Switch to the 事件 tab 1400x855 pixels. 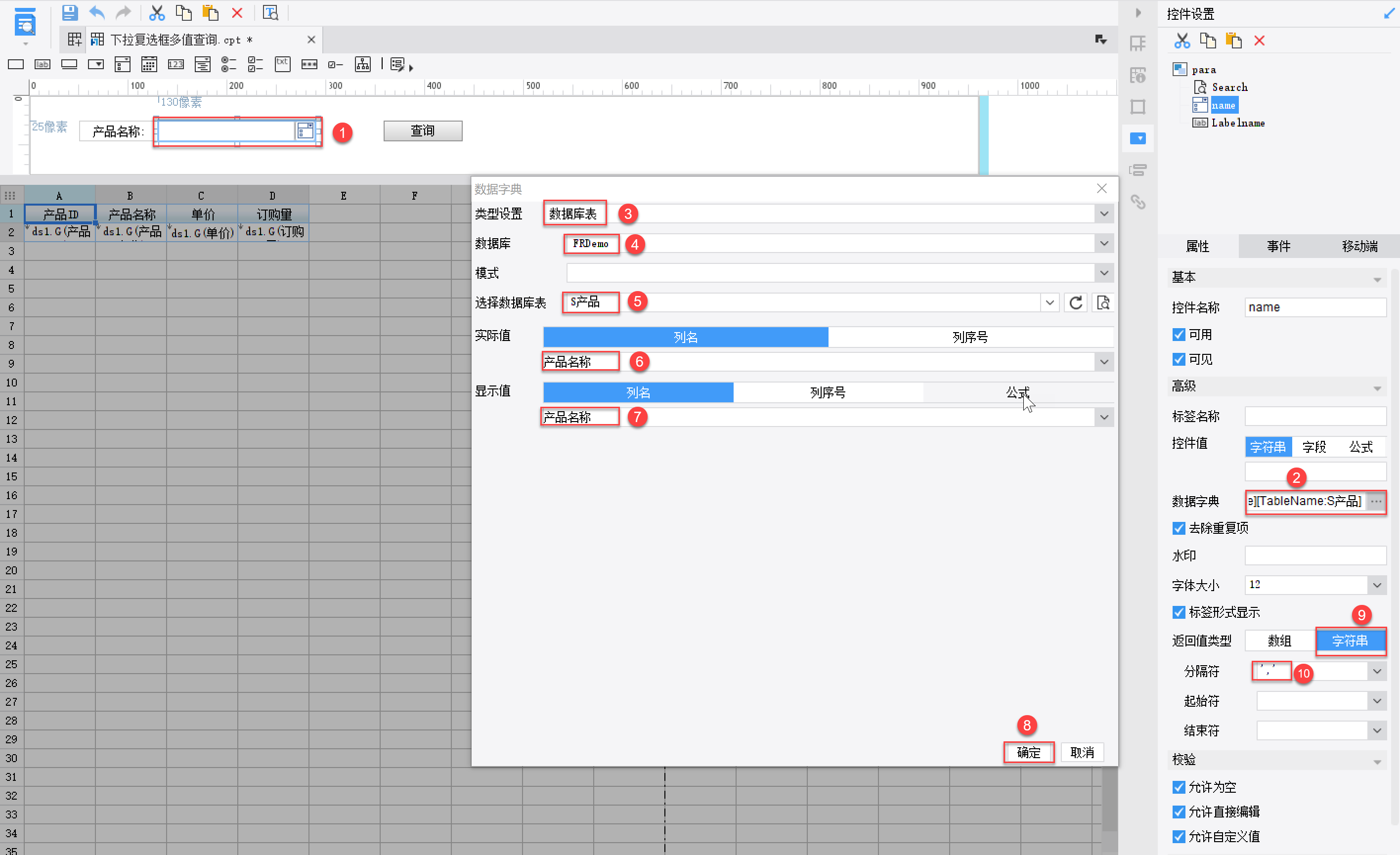click(x=1278, y=246)
